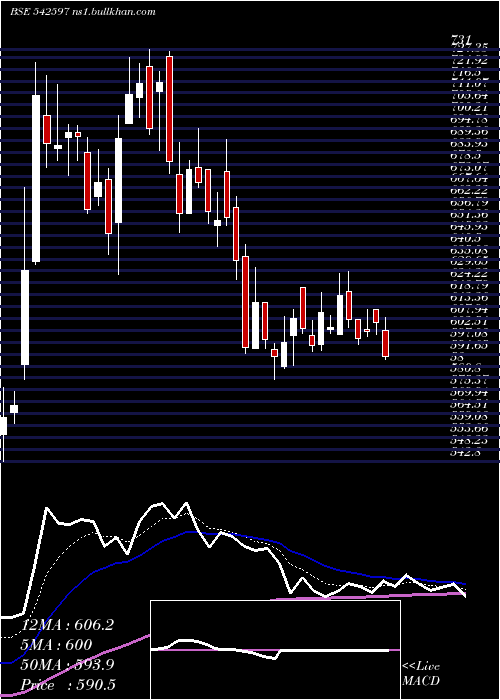The image size is (500, 700).
Task: Click the '731' top price axis label
Action: click(x=462, y=39)
